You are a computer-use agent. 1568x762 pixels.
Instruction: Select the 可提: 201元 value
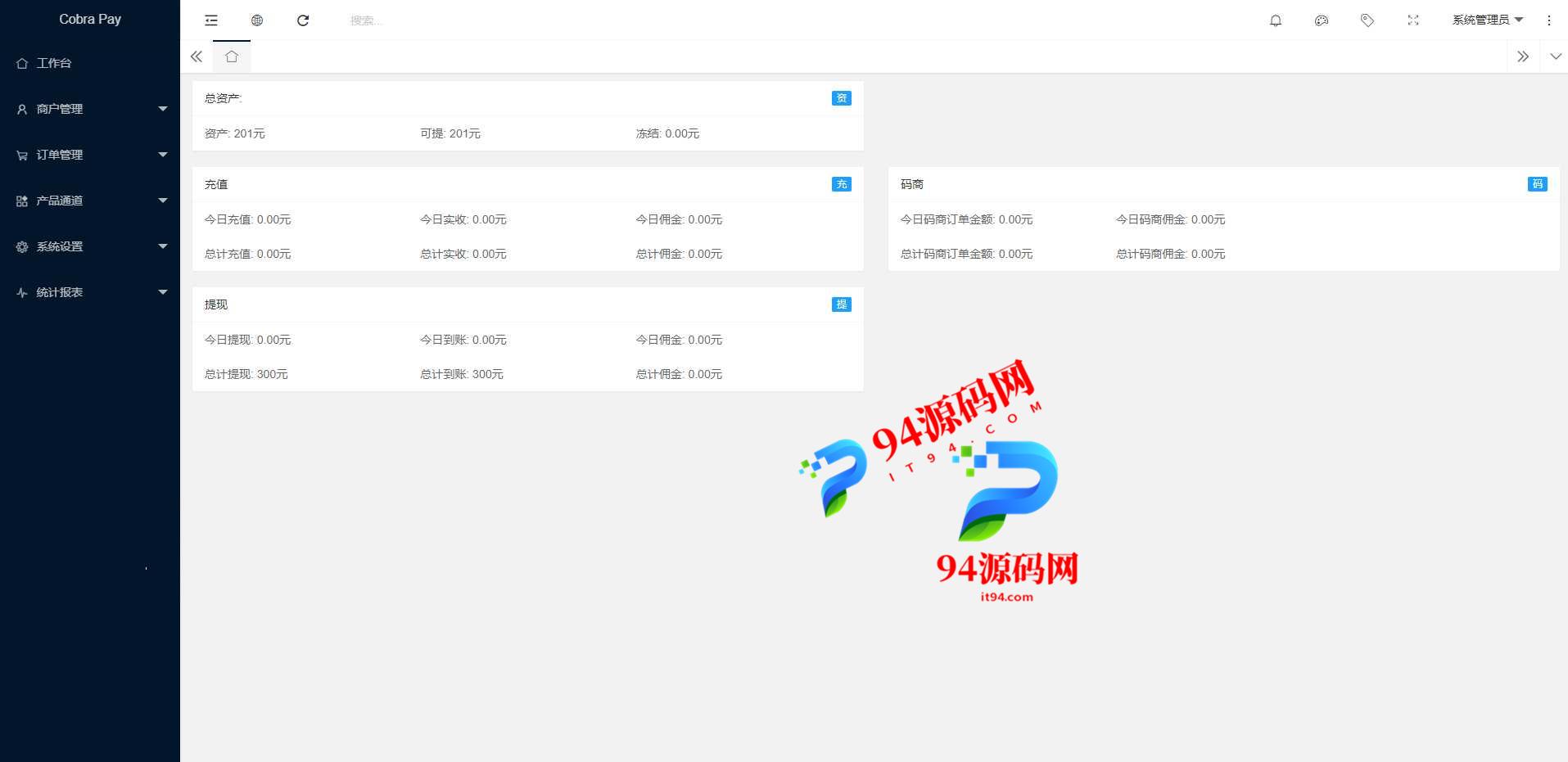tap(450, 133)
